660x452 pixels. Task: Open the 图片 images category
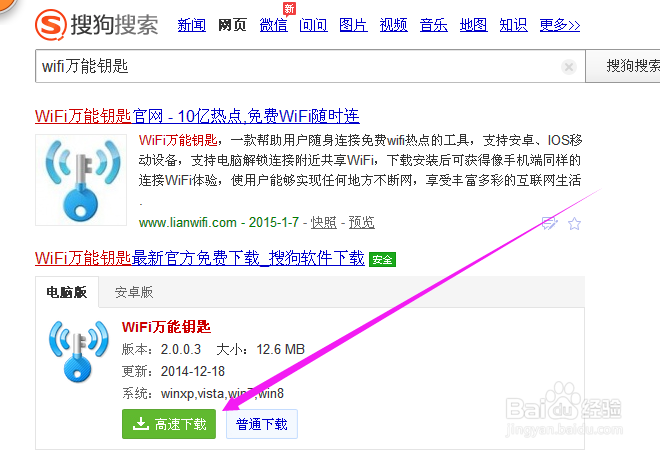[x=353, y=25]
